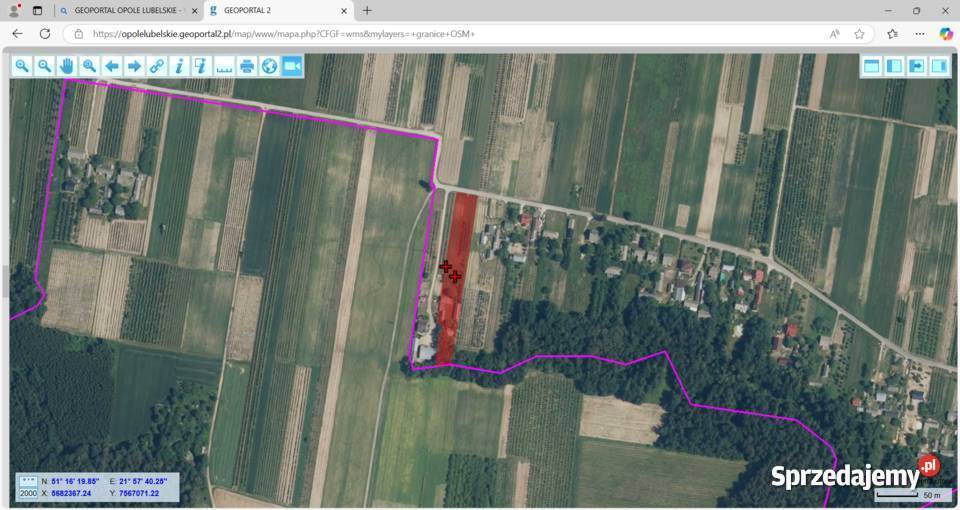The width and height of the screenshot is (960, 510).
Task: Toggle the highlighted video camera tool
Action: point(292,66)
